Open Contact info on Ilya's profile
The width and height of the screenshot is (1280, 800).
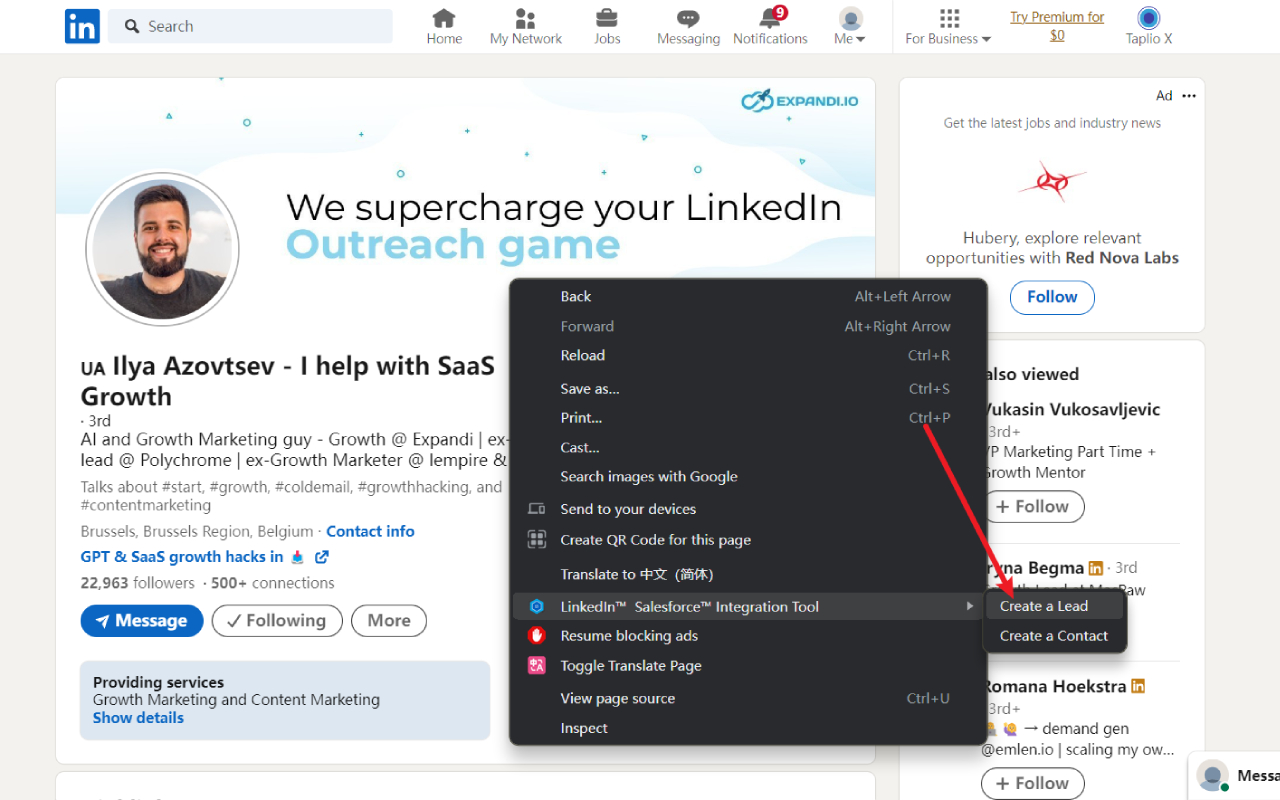coord(370,531)
